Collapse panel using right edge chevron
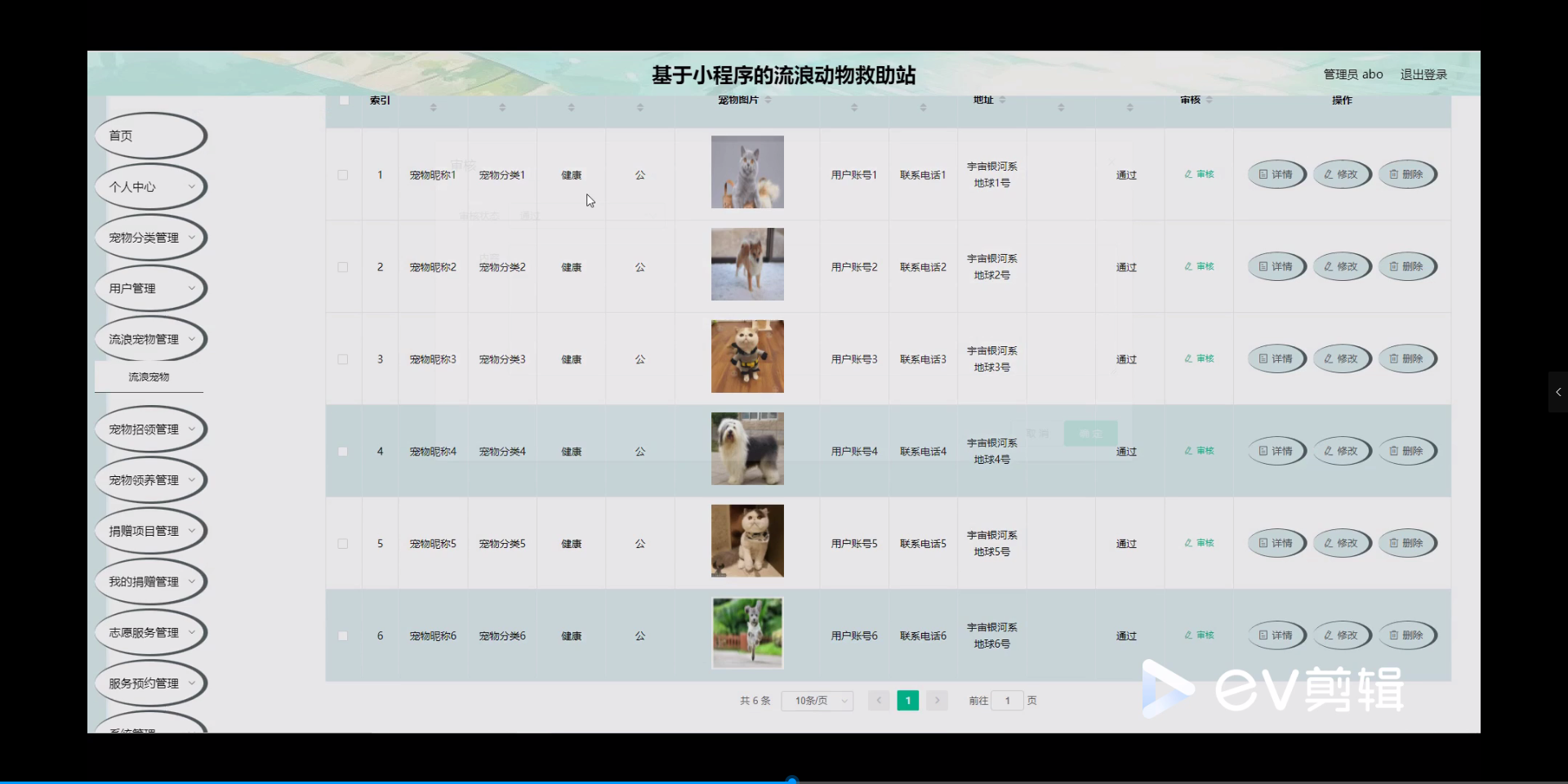The image size is (1568, 784). click(1558, 392)
